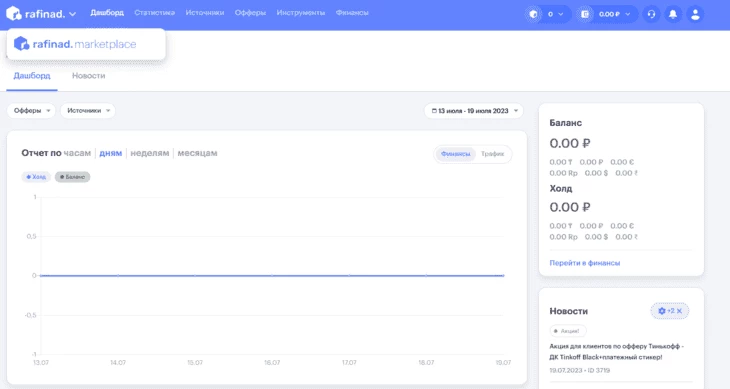Click the Акция! news tag
This screenshot has height=389, width=730.
coord(568,331)
